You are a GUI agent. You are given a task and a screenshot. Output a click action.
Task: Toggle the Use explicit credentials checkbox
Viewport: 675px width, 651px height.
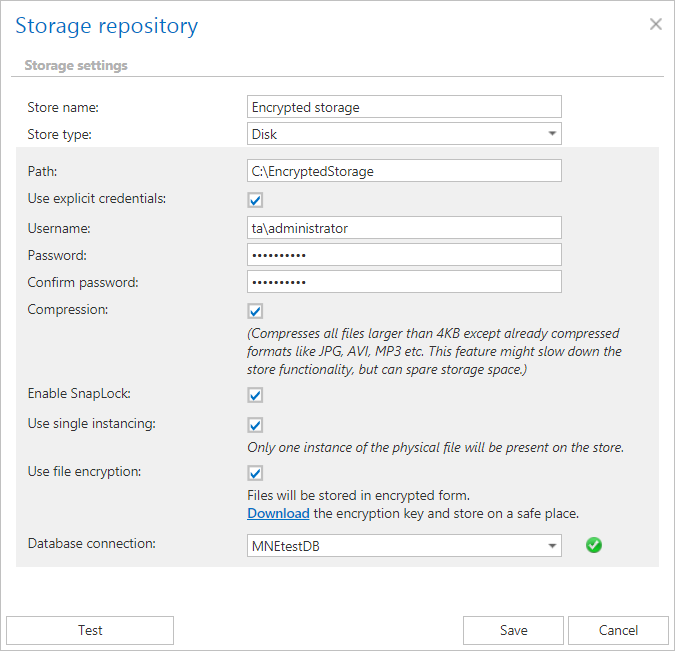[x=256, y=200]
